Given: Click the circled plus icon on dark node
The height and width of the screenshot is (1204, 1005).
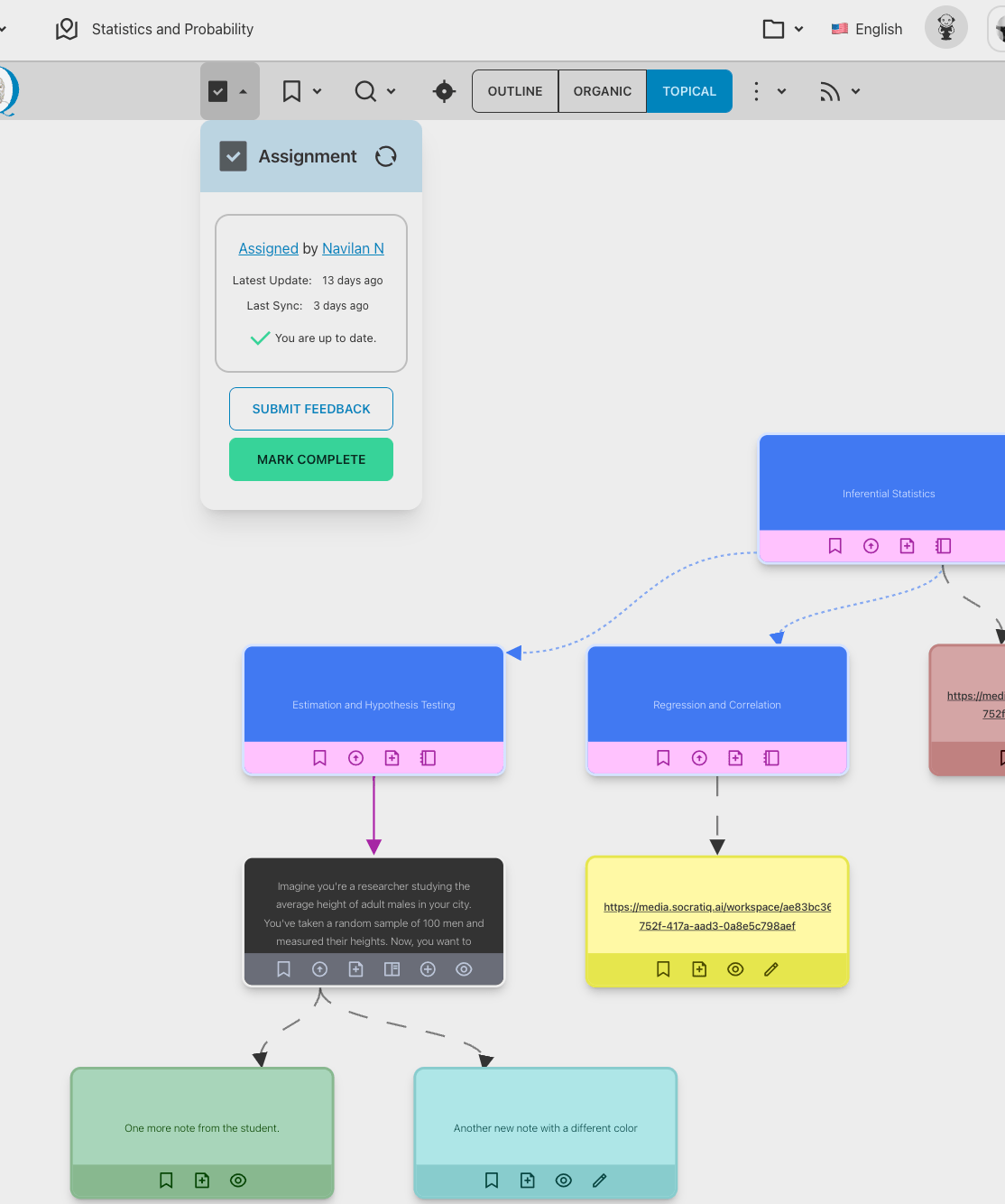Looking at the screenshot, I should click(428, 969).
